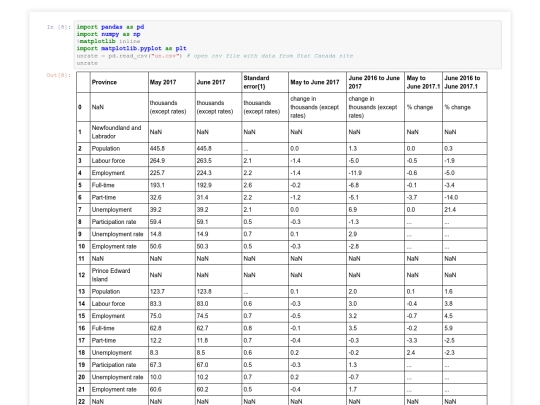This screenshot has height=405, width=540.
Task: Click the 445.8 May 2017 Population value
Action: 172,148
